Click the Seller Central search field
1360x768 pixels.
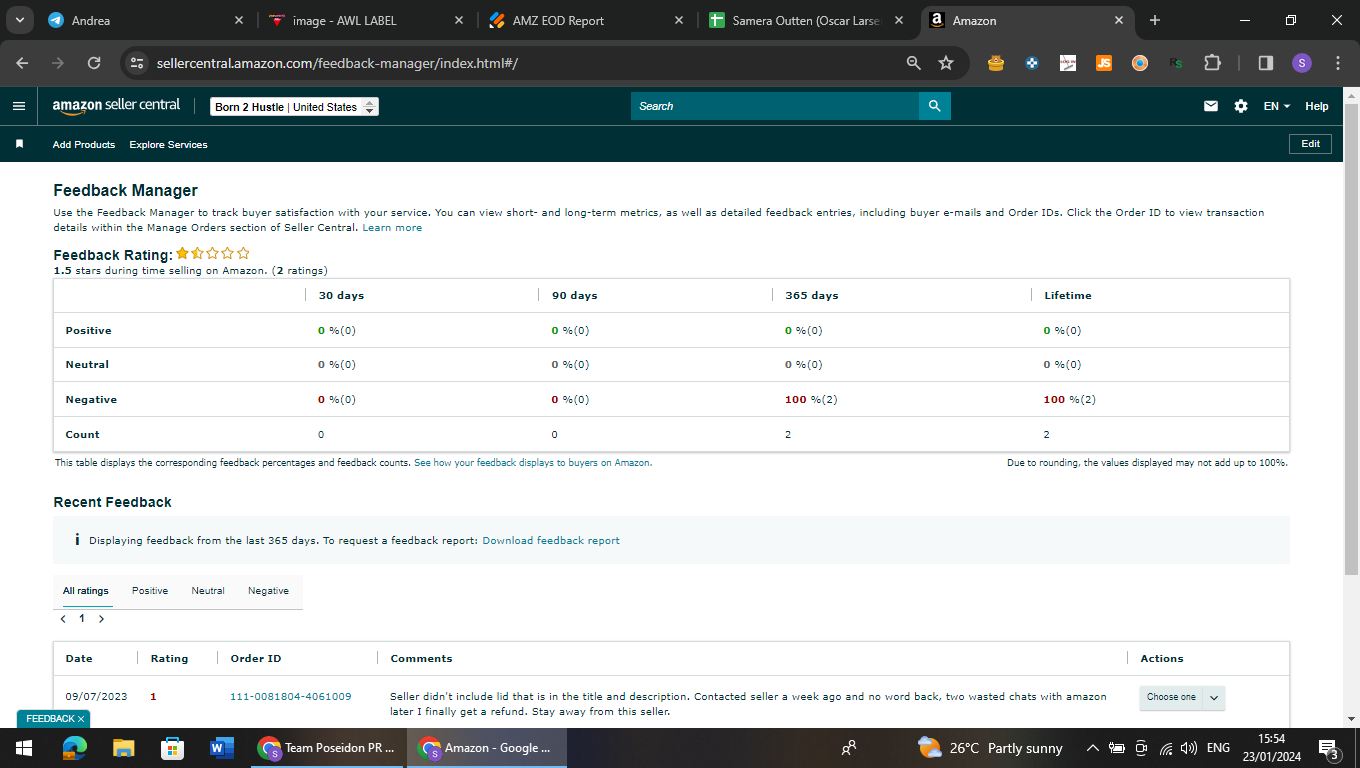pos(775,106)
